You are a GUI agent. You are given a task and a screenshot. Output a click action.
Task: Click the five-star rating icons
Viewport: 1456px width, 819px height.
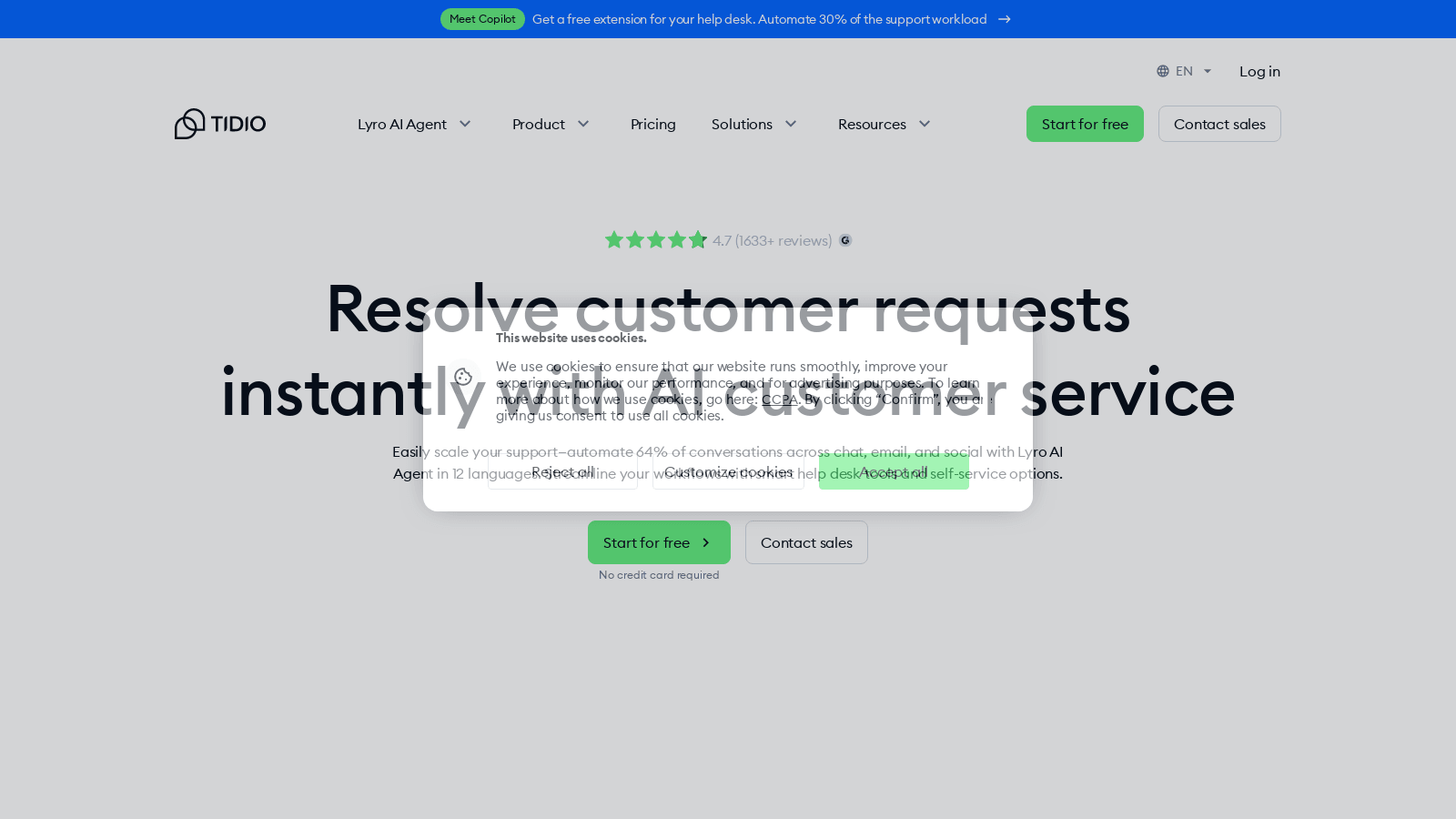pos(655,240)
